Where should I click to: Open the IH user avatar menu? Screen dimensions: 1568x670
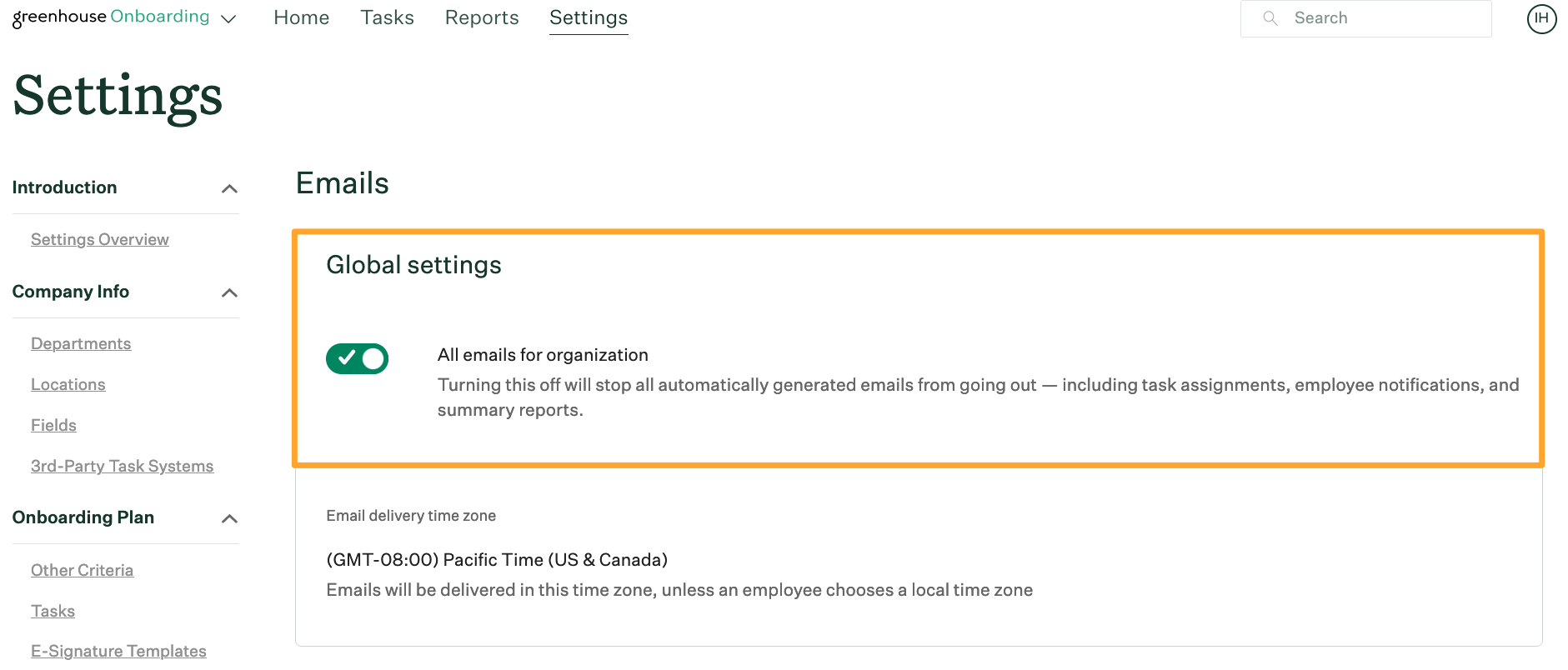[1541, 18]
